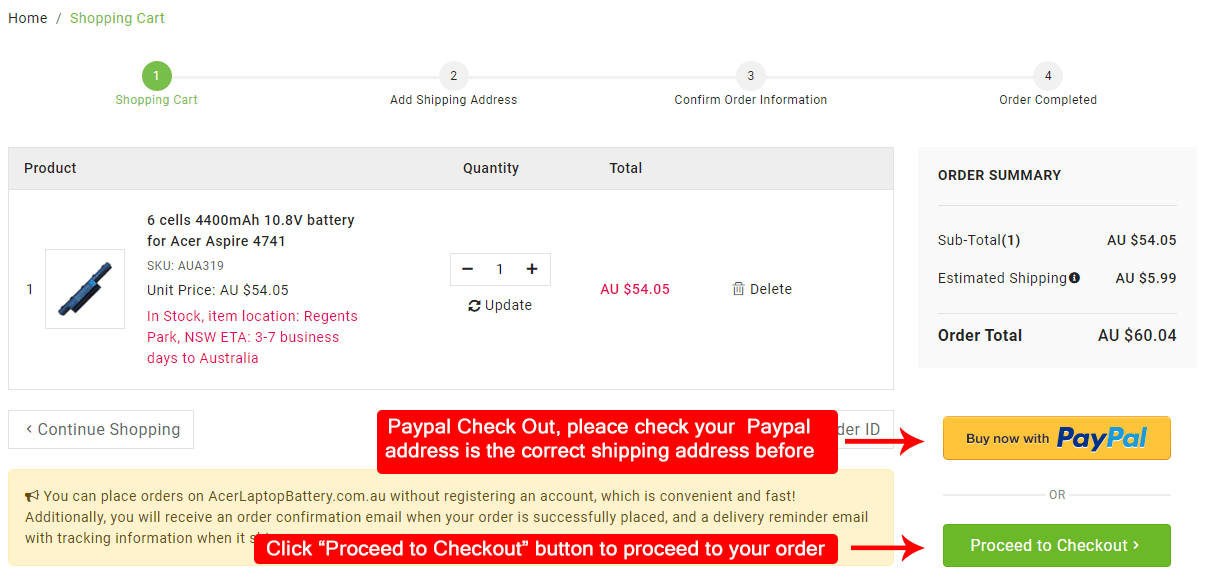The height and width of the screenshot is (587, 1208).
Task: Click the megaphone announcement icon
Action: [32, 495]
